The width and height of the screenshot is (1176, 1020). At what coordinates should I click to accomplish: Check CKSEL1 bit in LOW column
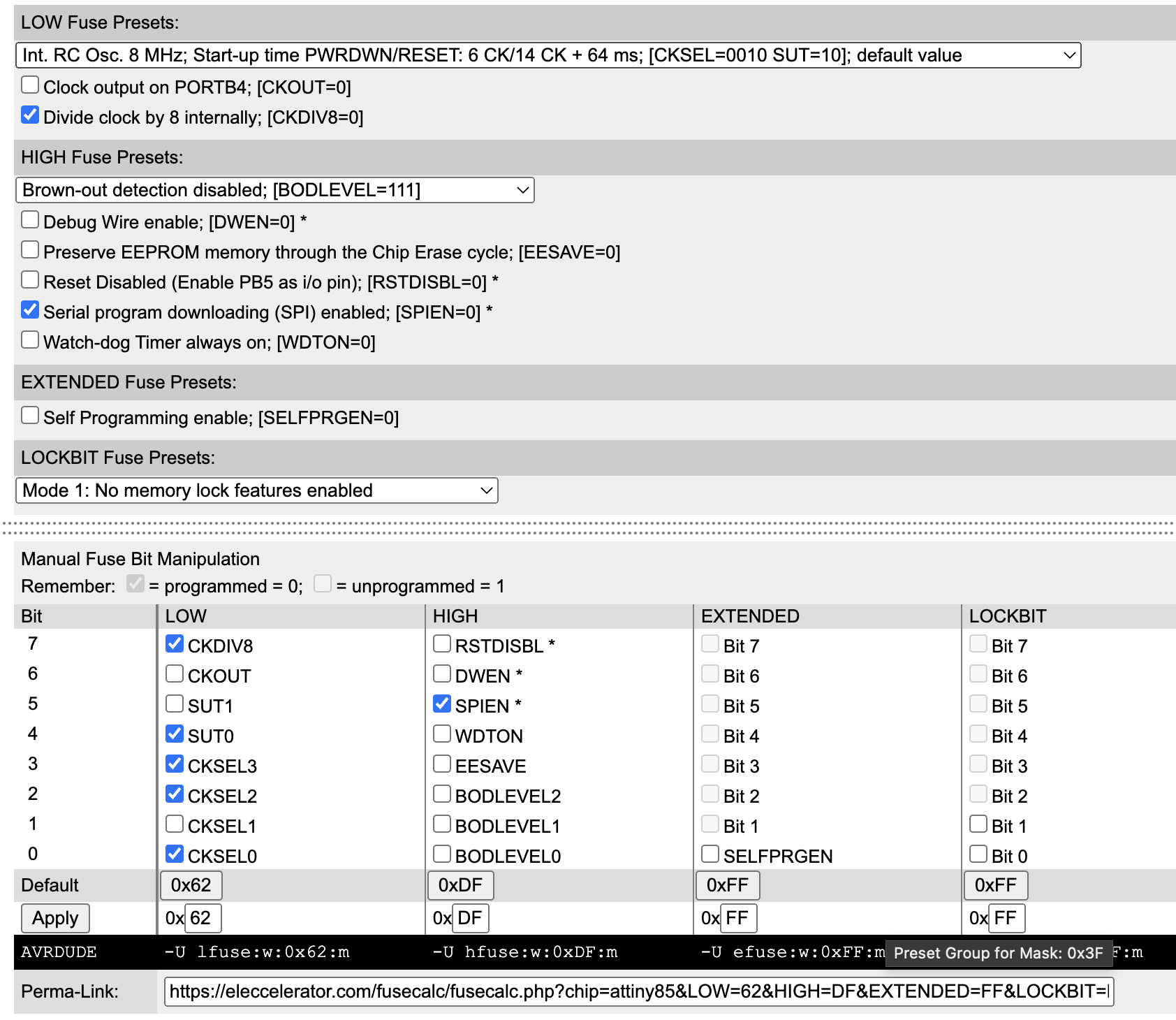(x=175, y=824)
